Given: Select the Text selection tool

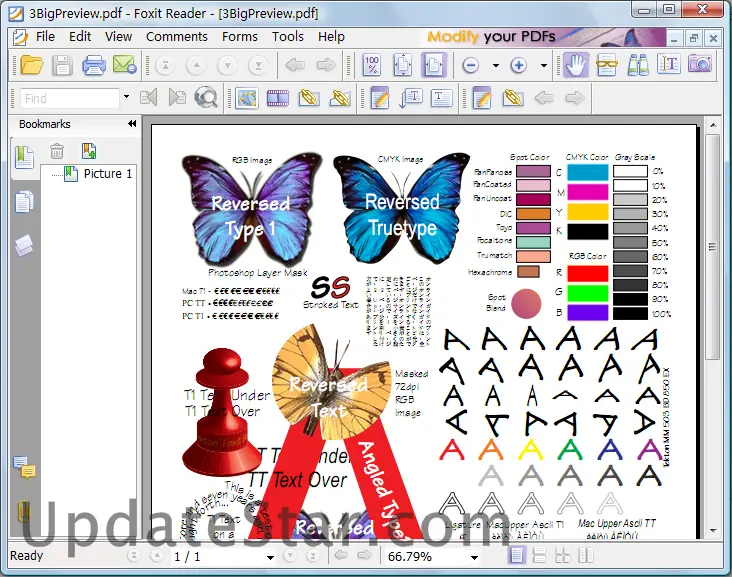Looking at the screenshot, I should click(x=669, y=65).
